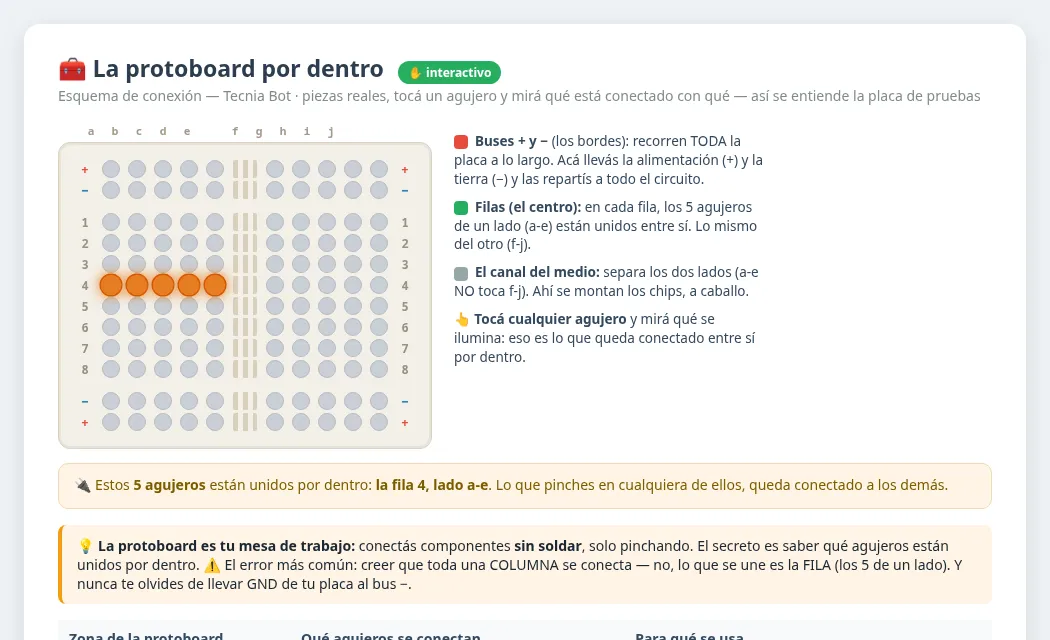Screen dimensions: 1050x640
Task: Tap the leftmost hole of the bottom − bus
Action: (x=111, y=401)
